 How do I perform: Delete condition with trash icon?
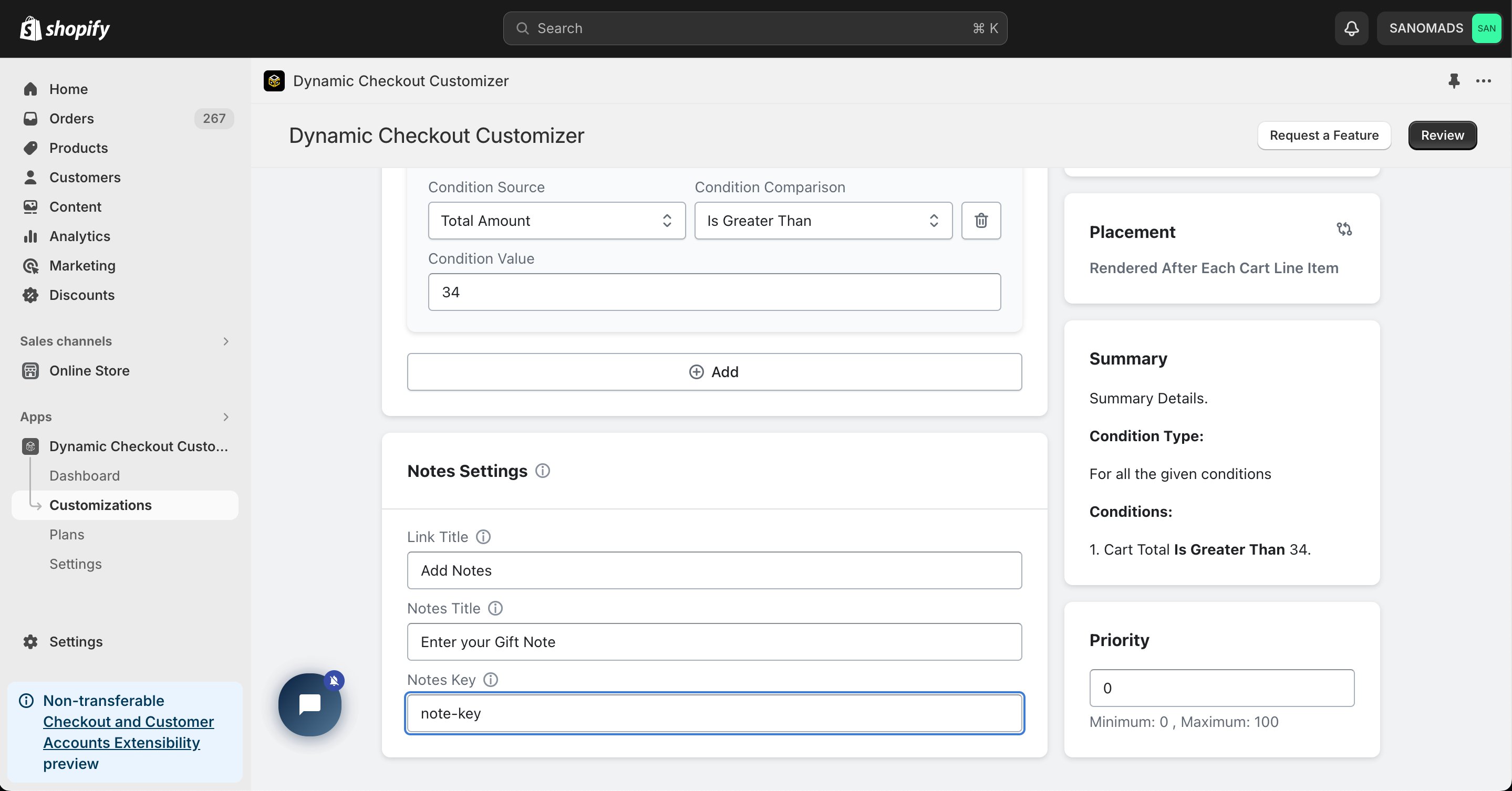pyautogui.click(x=981, y=221)
